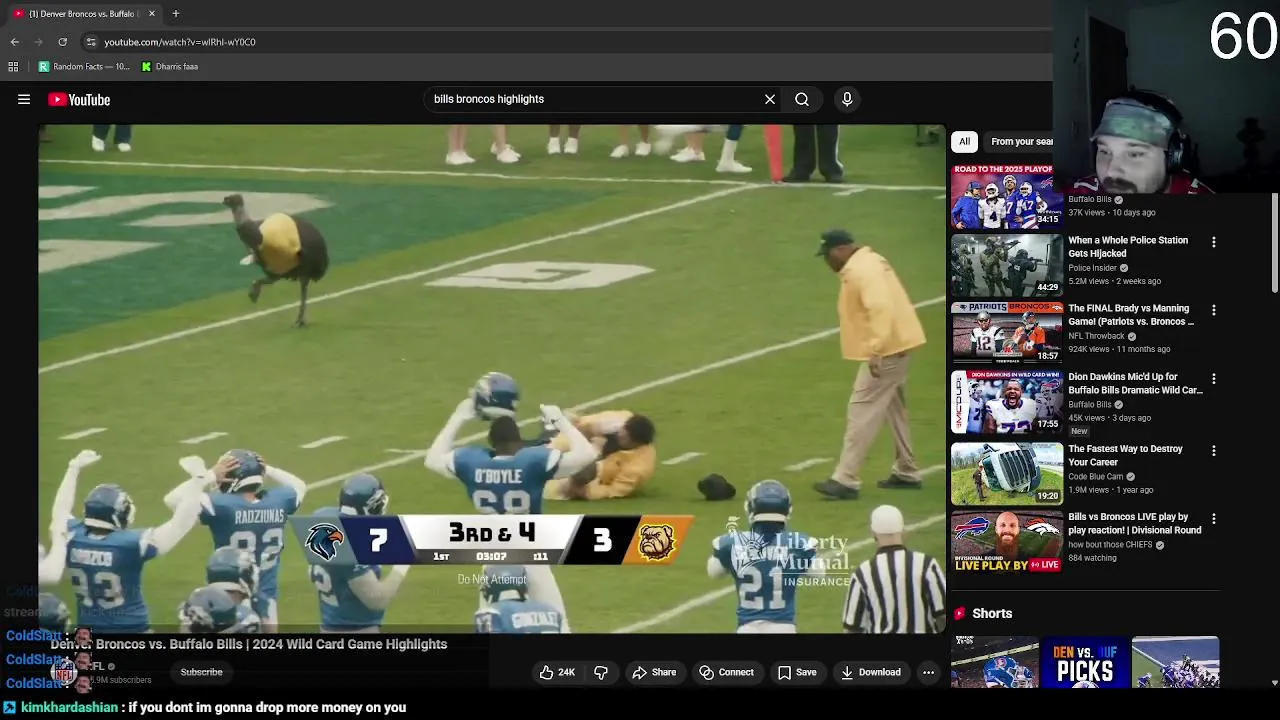Open Dion Dawkins Mic'd Up thumbnail

click(x=1007, y=402)
